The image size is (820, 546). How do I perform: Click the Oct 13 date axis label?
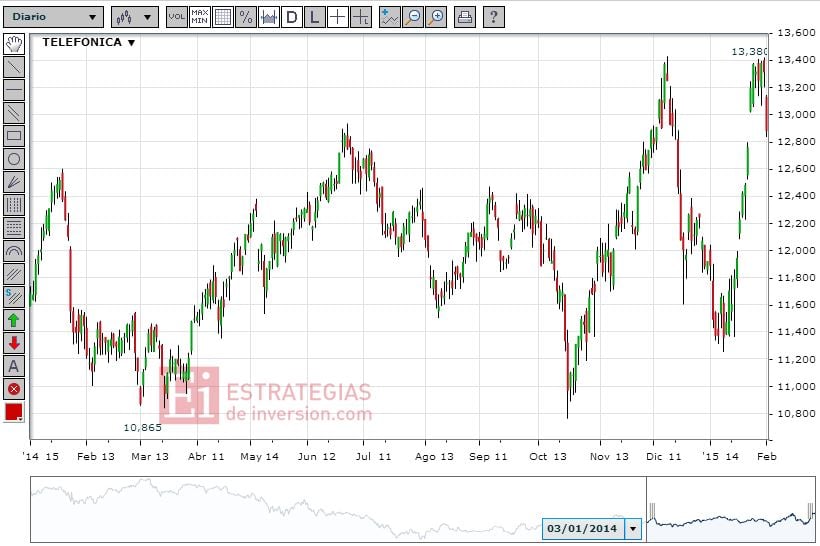tap(548, 457)
